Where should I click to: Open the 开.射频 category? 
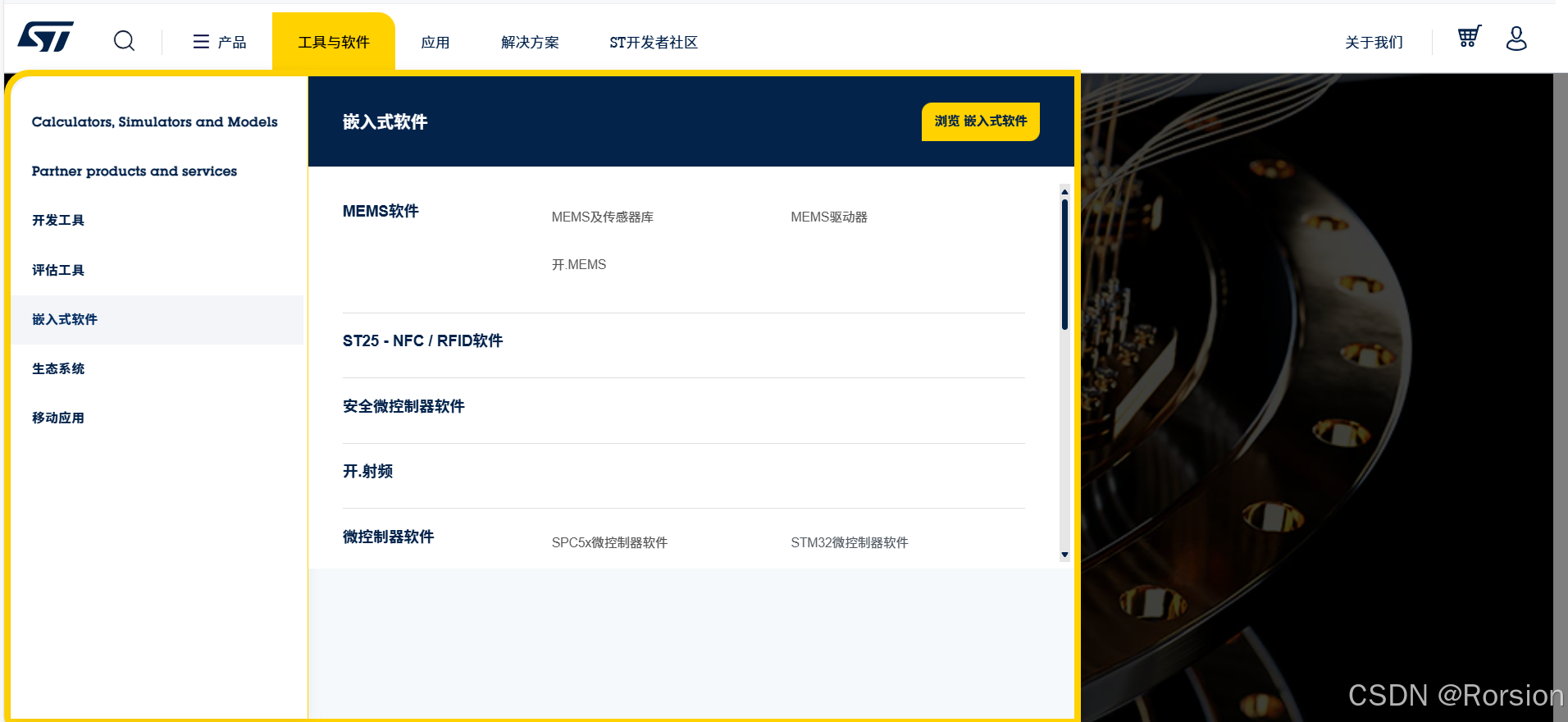pos(367,471)
